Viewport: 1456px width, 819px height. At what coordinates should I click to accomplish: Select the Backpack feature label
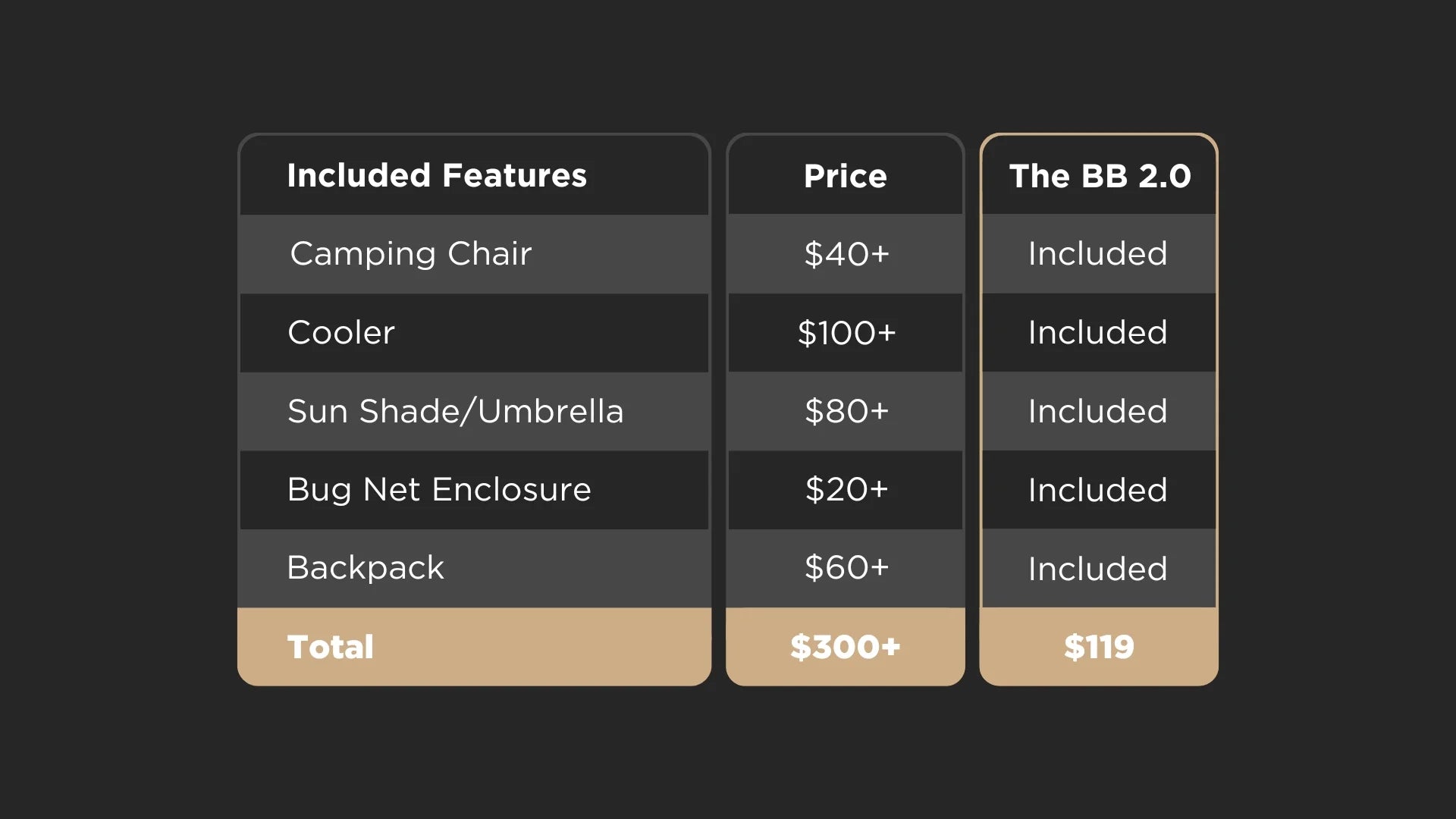tap(366, 568)
